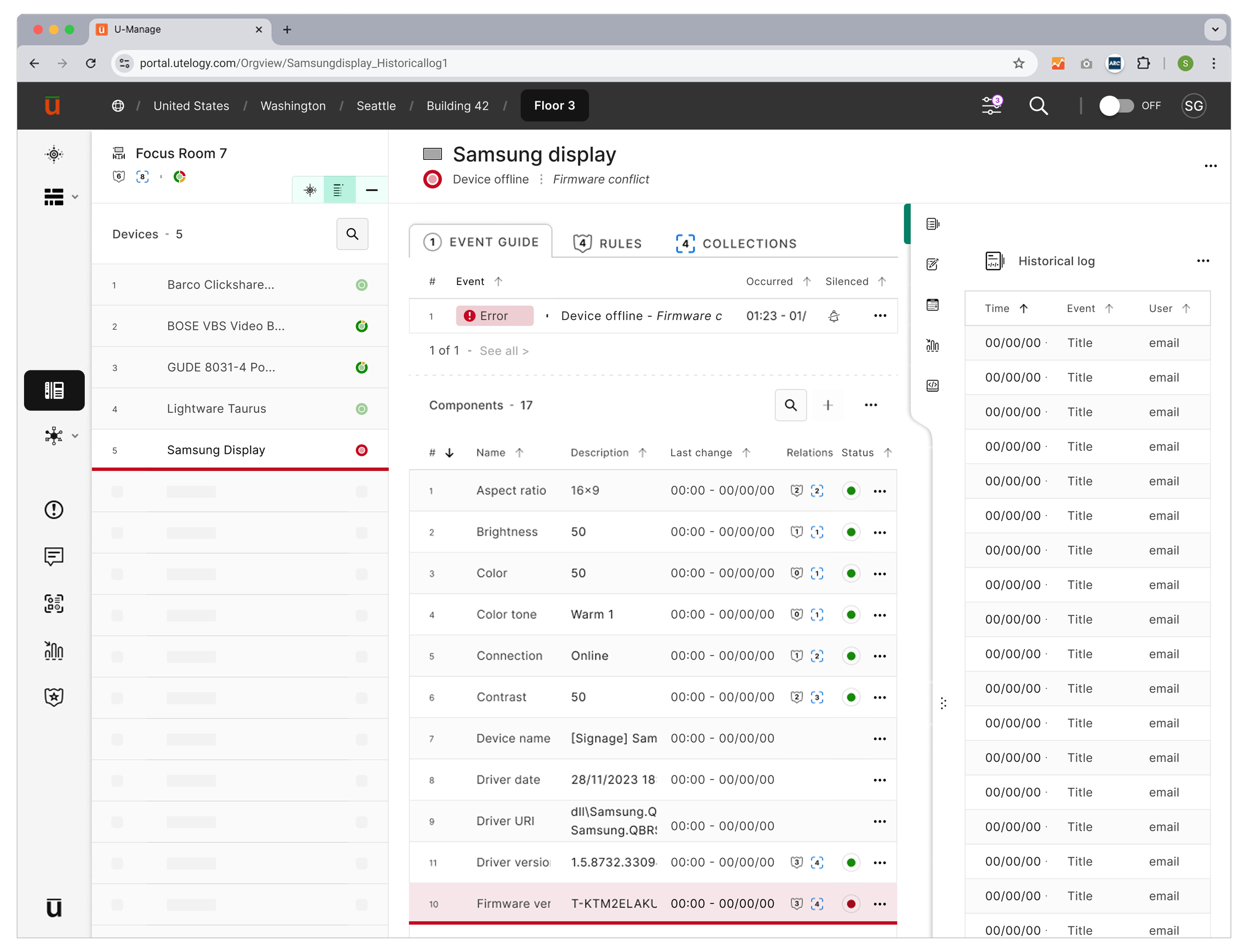Image resolution: width=1248 pixels, height=952 pixels.
Task: Open messages icon in left sidebar
Action: point(54,557)
